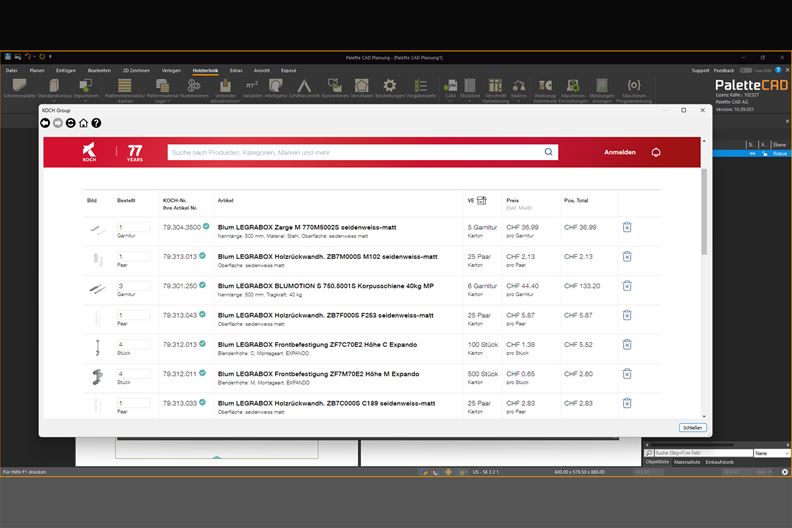792x528 pixels.
Task: Click the blue help icon next to the Lua-Dev toggle
Action: 778,70
